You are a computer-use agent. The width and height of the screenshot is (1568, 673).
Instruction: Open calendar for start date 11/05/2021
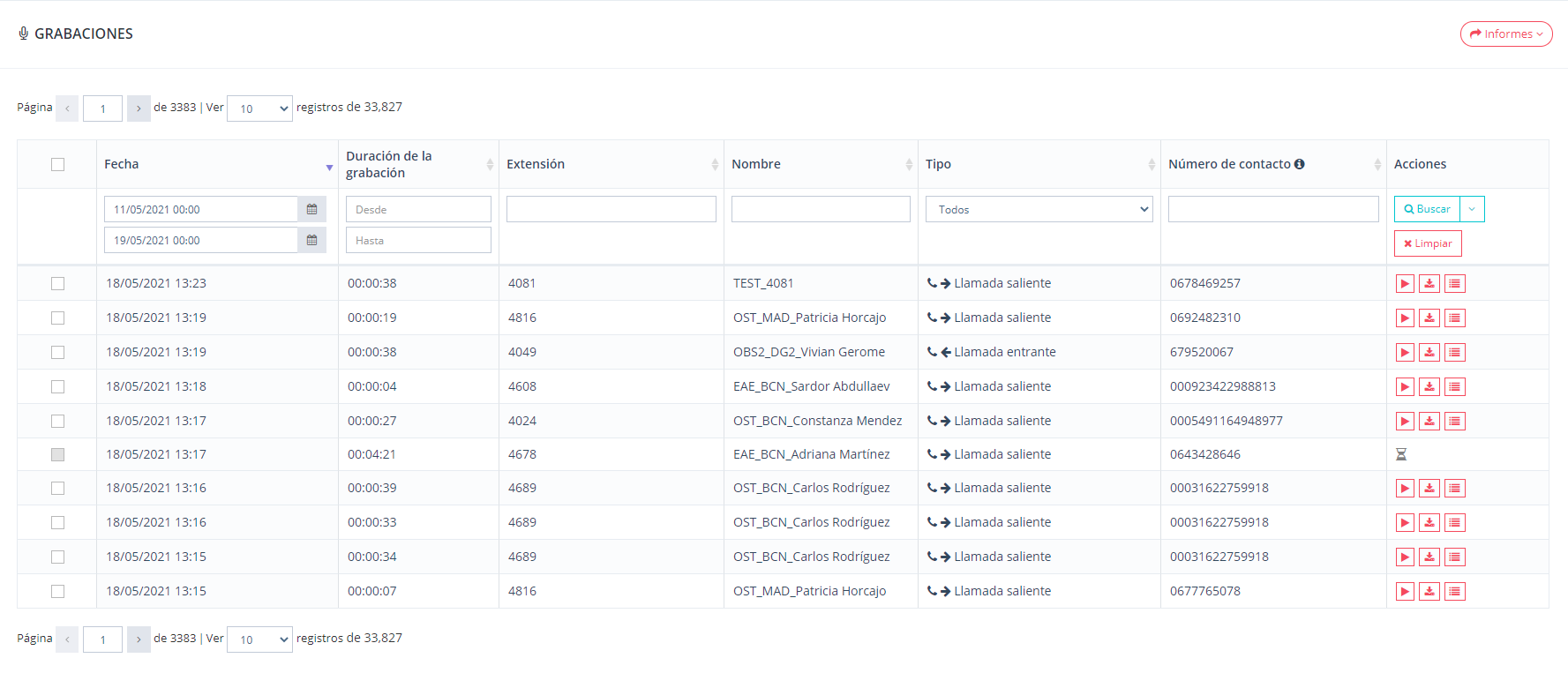(311, 209)
